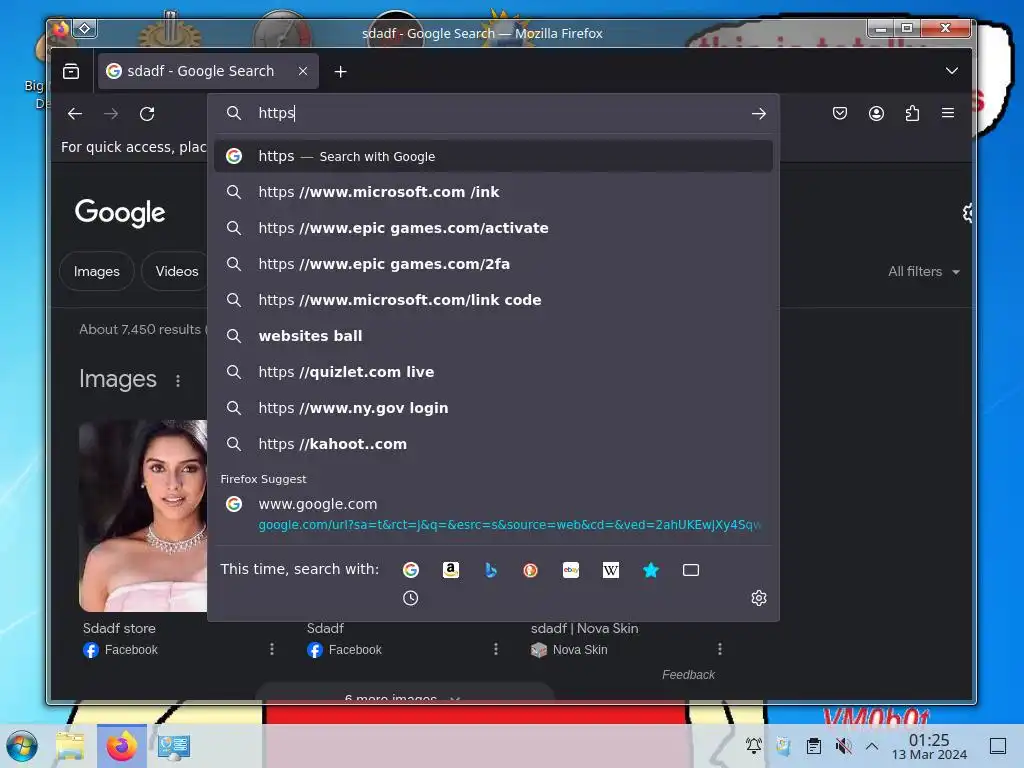Open a new tab with plus button
The image size is (1024, 768).
click(340, 71)
